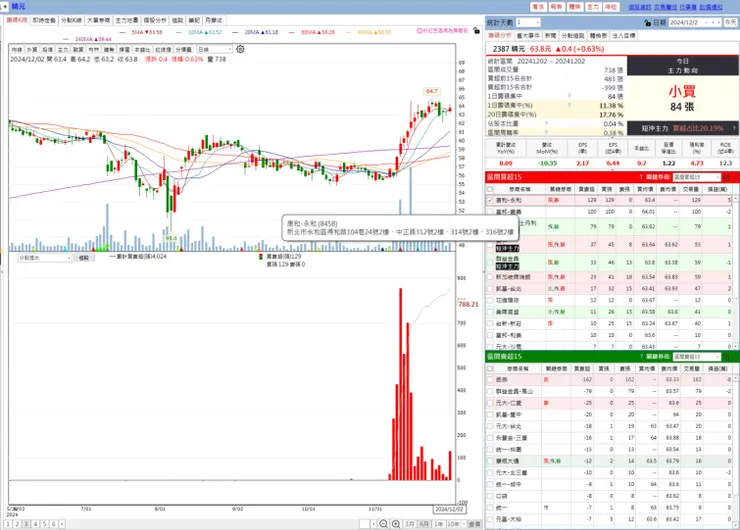Open the 日期 date picker dropdown
The image size is (740, 530).
(706, 23)
